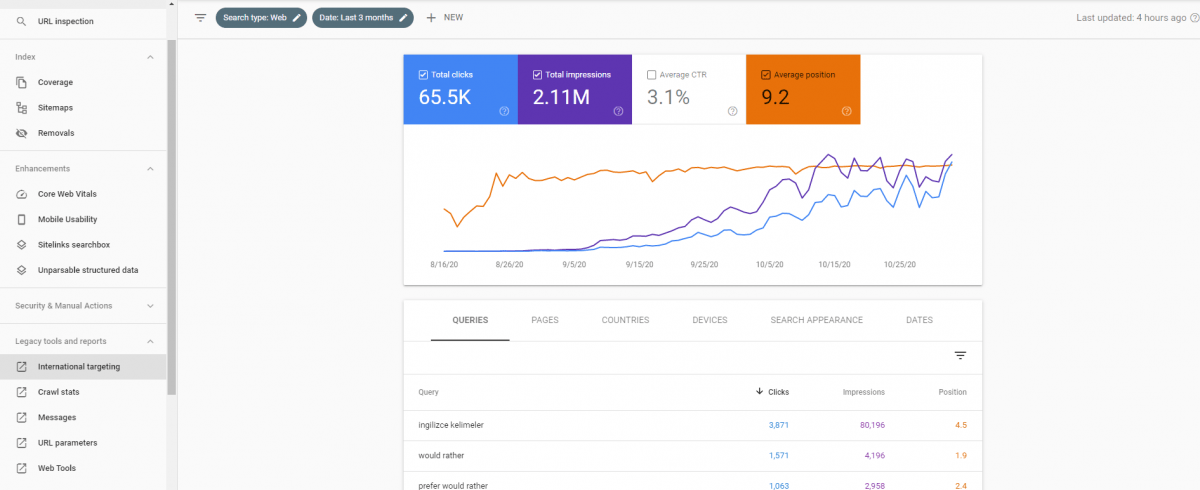Sort by the Position column header
The height and width of the screenshot is (490, 1200).
[x=953, y=392]
